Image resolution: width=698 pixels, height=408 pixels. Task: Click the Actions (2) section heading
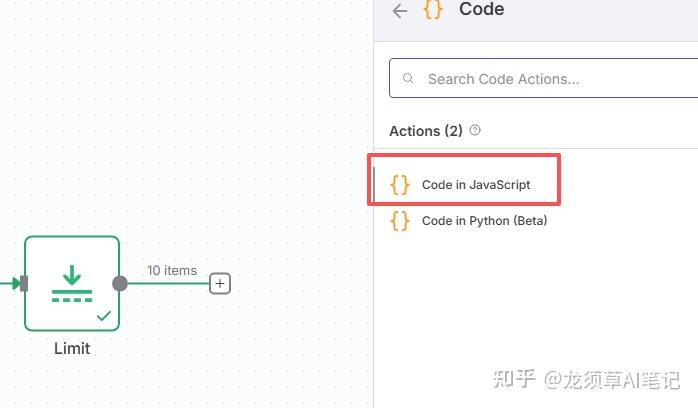point(426,131)
